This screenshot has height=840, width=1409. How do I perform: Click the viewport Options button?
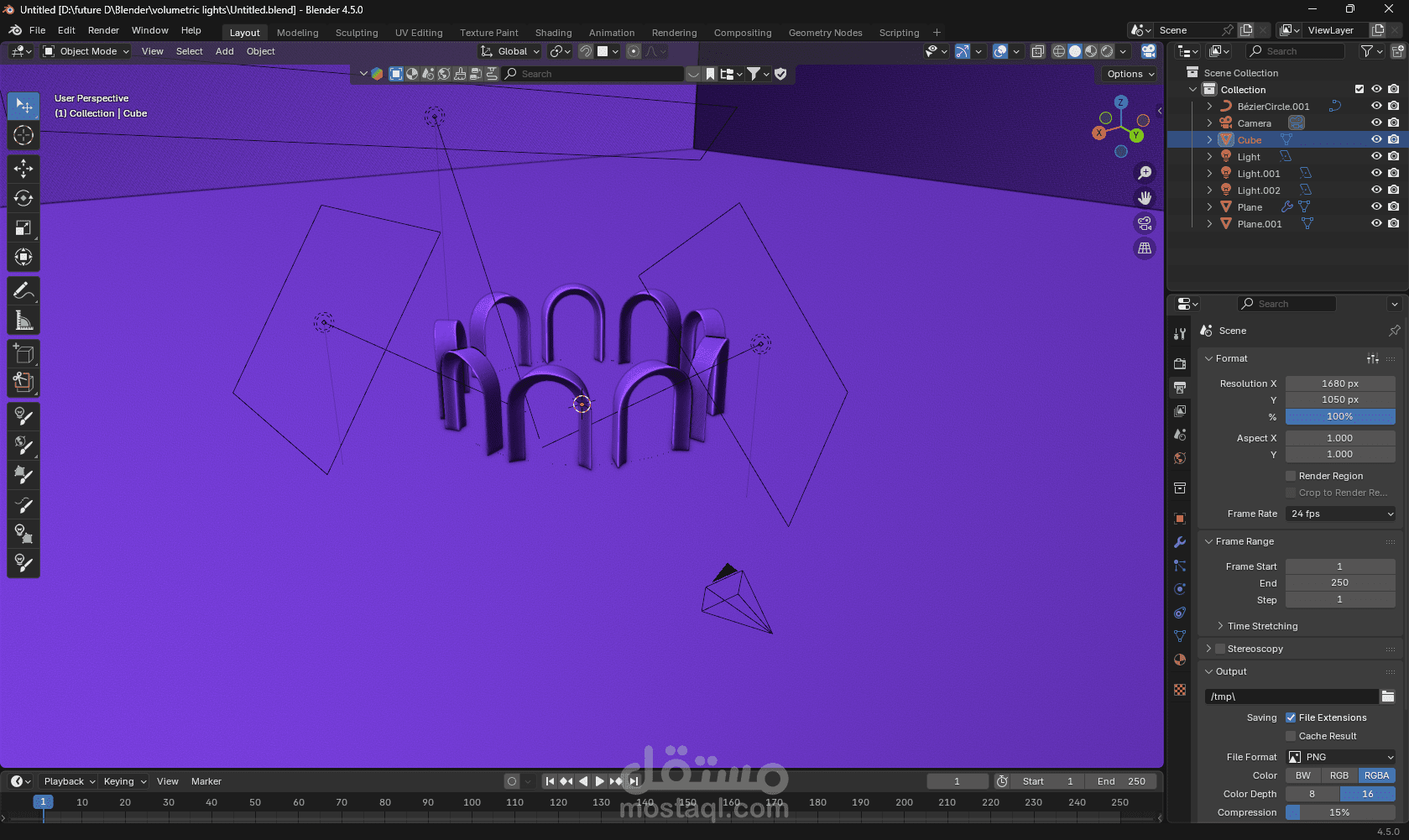[x=1130, y=74]
